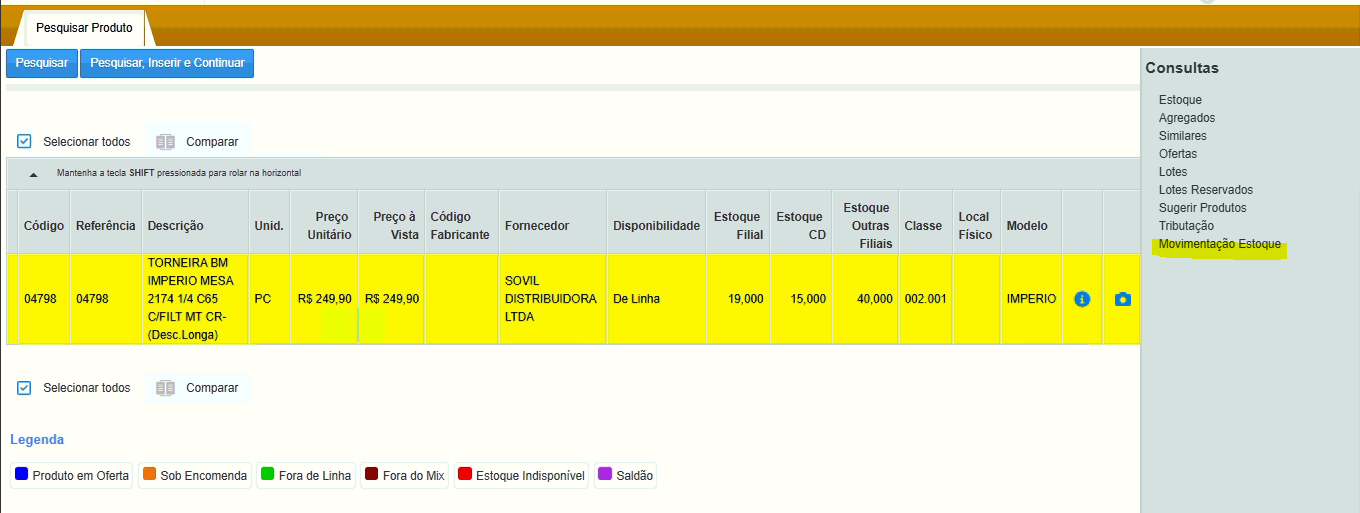Click upper Comparar label
The height and width of the screenshot is (513, 1360).
(x=212, y=142)
